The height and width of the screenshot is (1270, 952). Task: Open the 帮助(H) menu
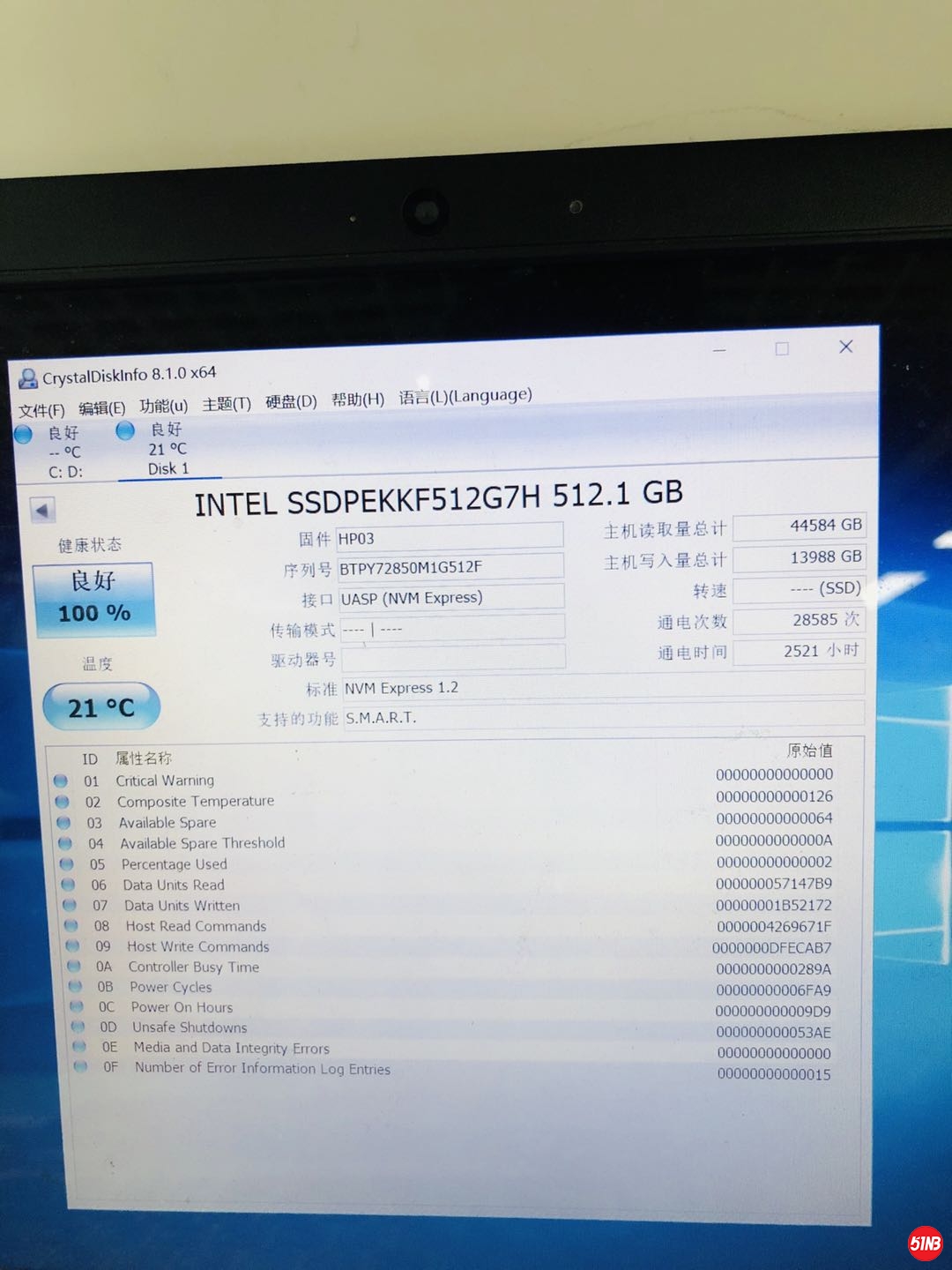pyautogui.click(x=358, y=400)
